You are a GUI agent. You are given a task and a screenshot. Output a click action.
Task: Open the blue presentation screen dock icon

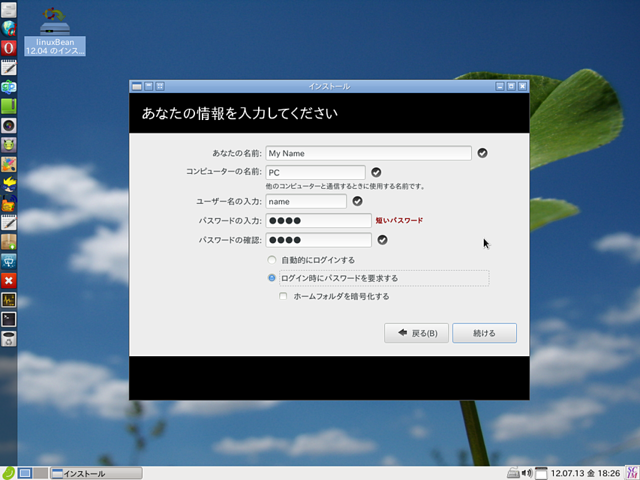click(9, 261)
